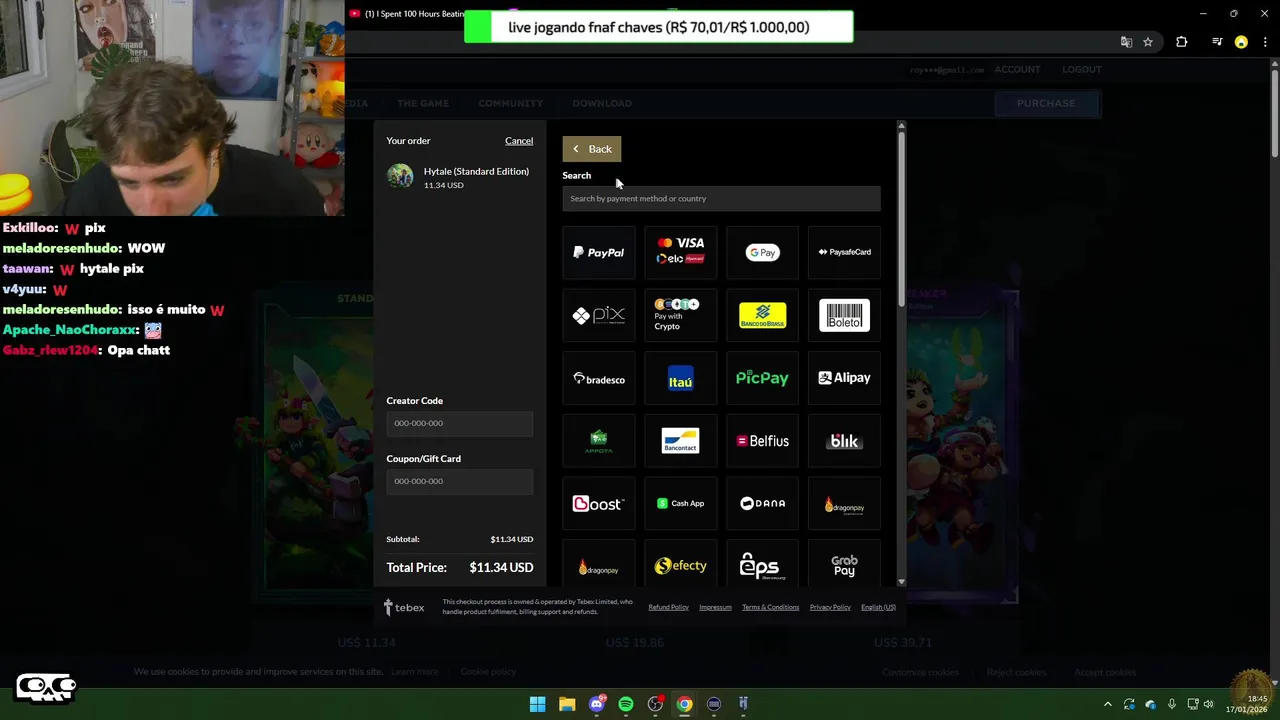
Task: Open ACCOUNT in site header
Action: pyautogui.click(x=1017, y=69)
